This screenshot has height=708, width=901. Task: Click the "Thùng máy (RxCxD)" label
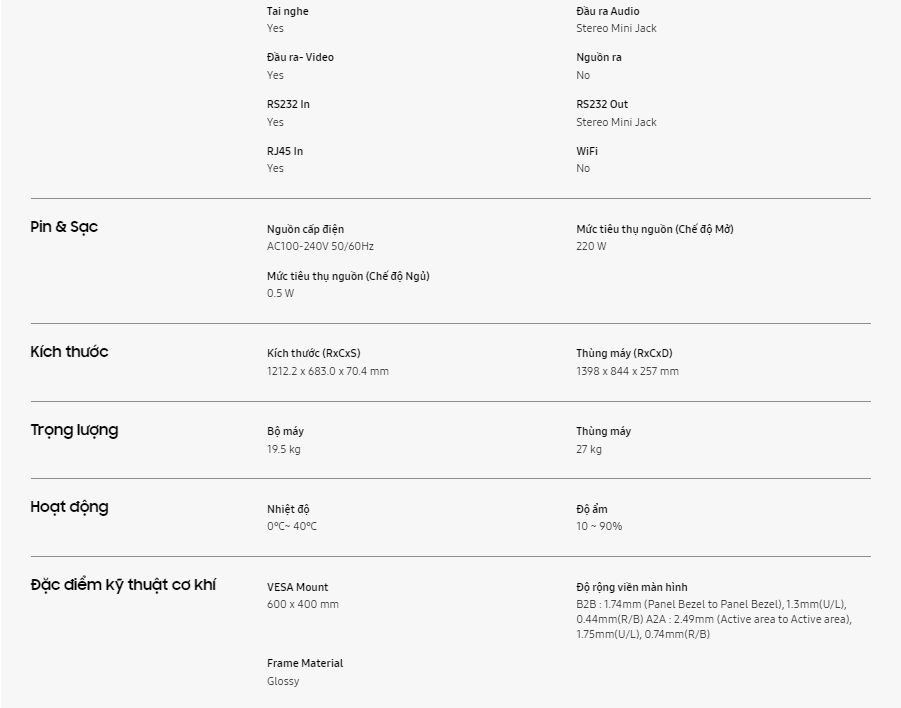pyautogui.click(x=624, y=353)
